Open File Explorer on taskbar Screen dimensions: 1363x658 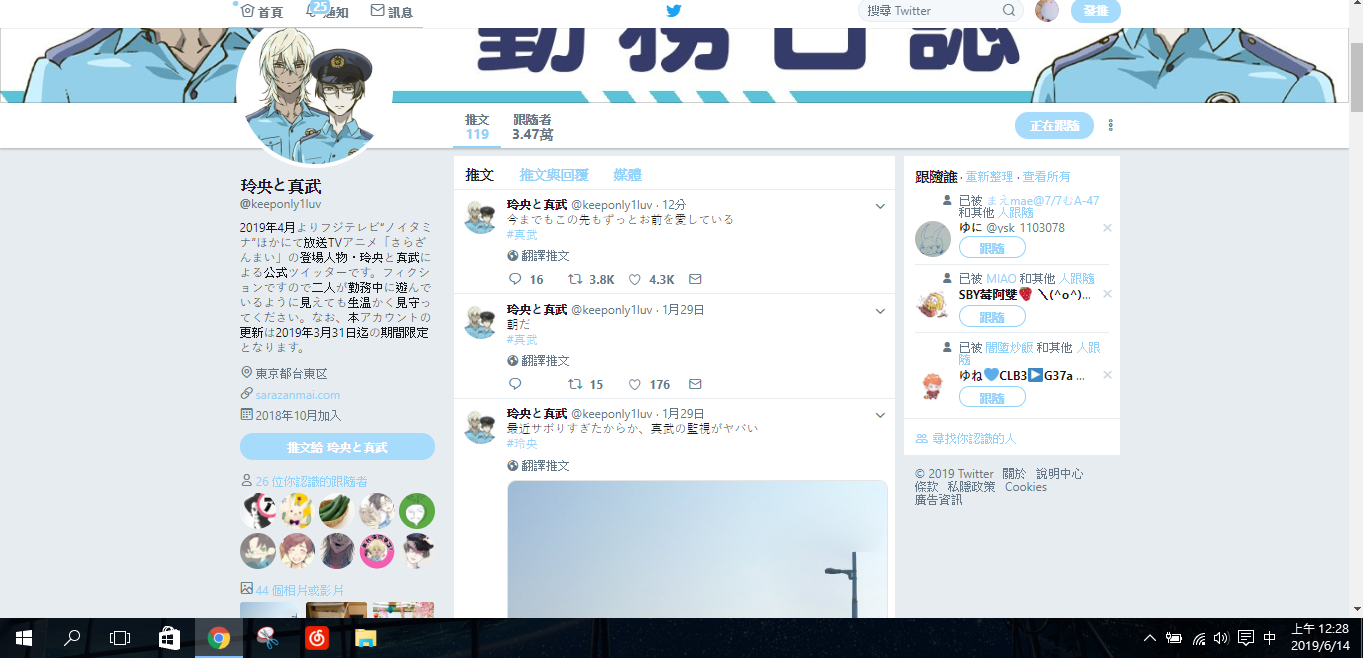coord(366,638)
